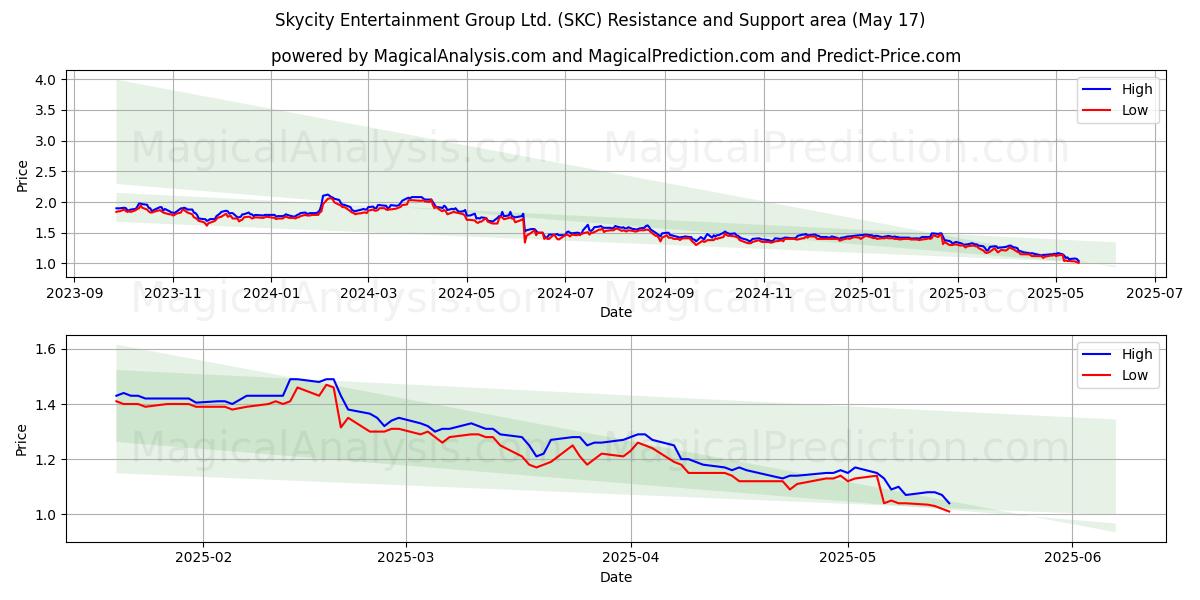This screenshot has height=600, width=1200.
Task: Click red line sample in bottom legend
Action: point(1098,376)
